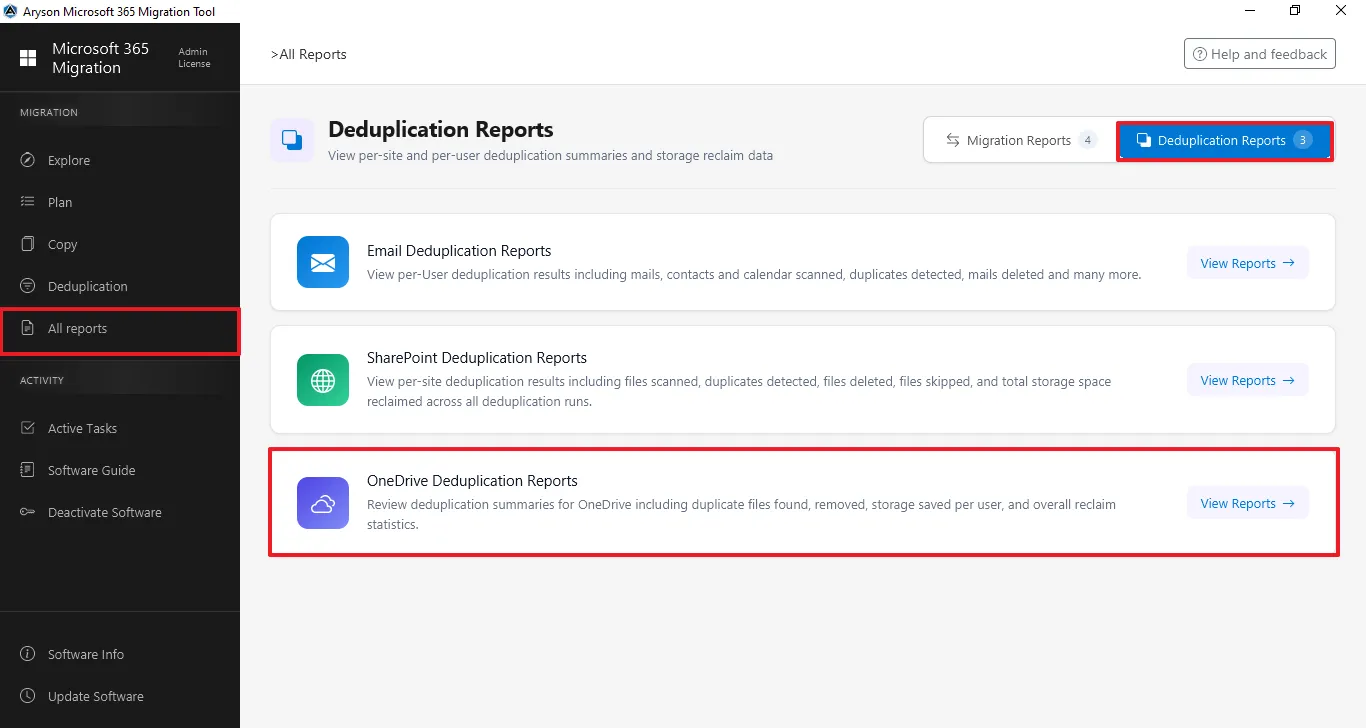Click the SharePoint Deduplication Reports title
Screen dimensions: 1366x728
click(477, 357)
